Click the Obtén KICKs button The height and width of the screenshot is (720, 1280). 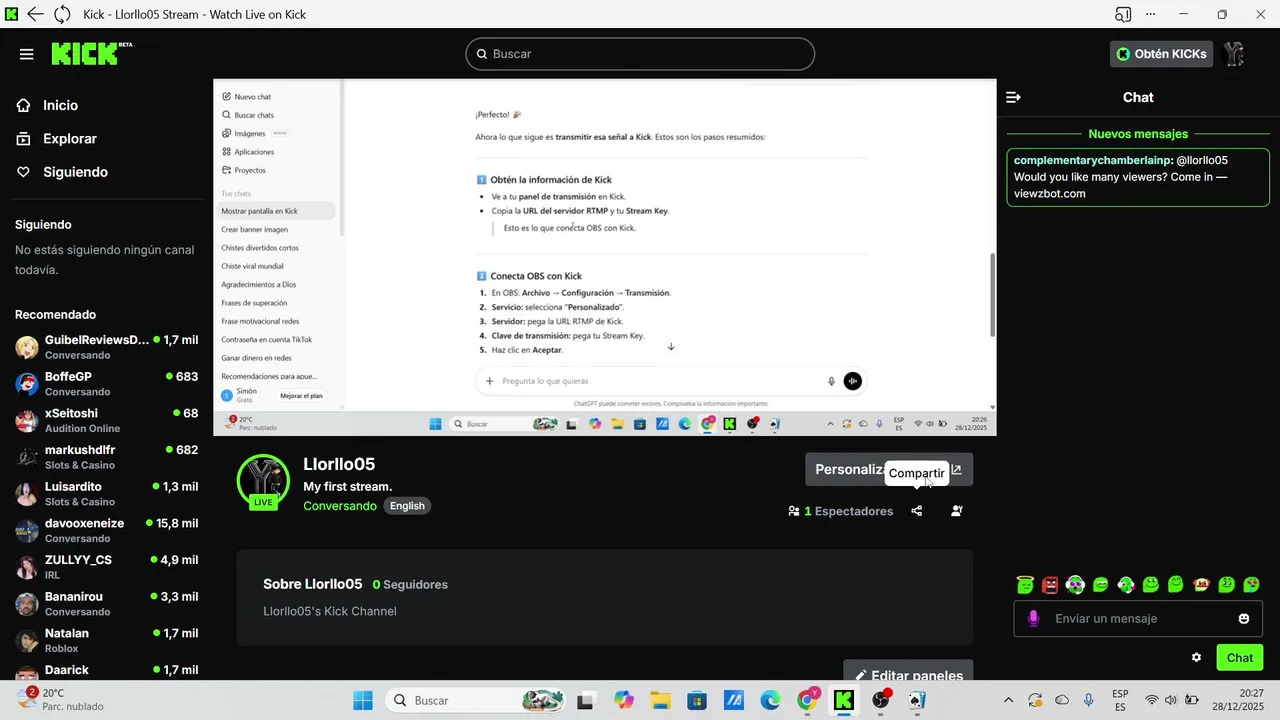(x=1161, y=54)
